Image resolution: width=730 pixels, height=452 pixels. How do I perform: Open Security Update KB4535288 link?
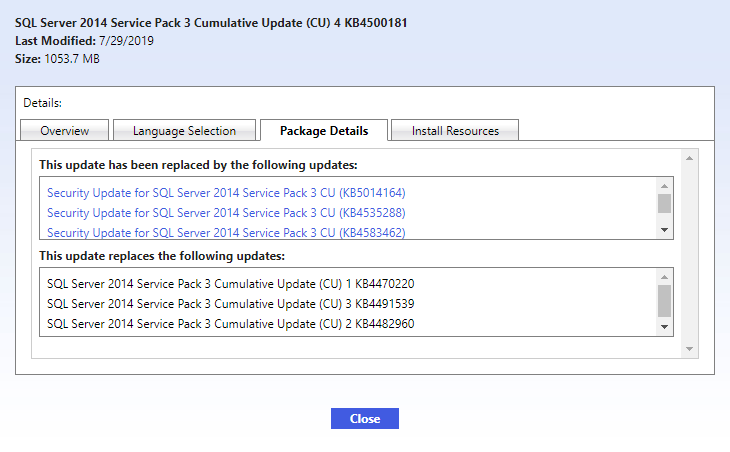tap(226, 212)
